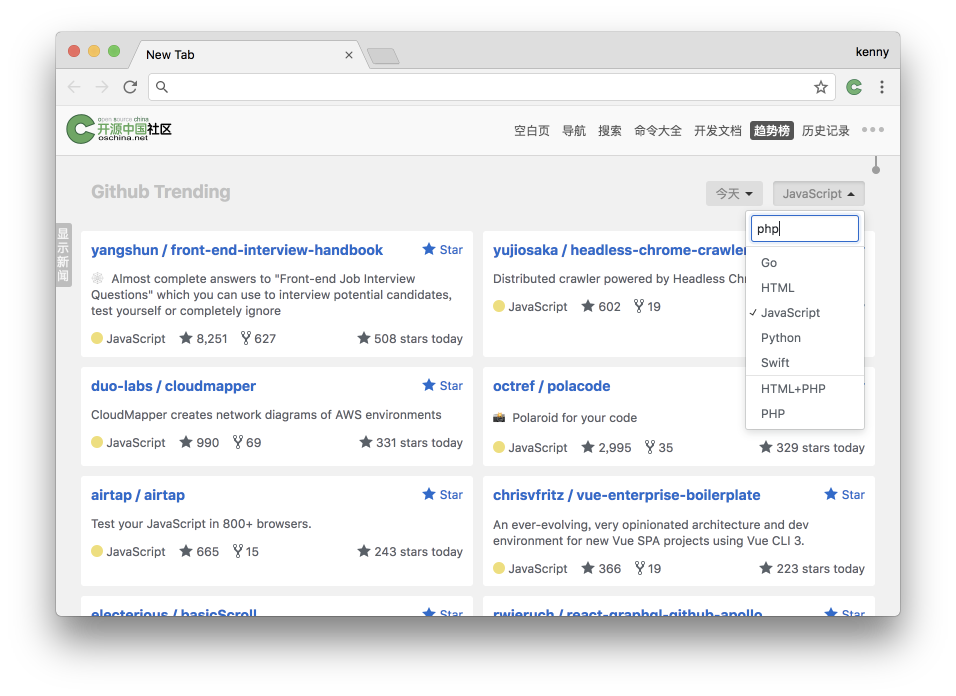Click the browser address bar
The height and width of the screenshot is (696, 956).
coord(491,87)
